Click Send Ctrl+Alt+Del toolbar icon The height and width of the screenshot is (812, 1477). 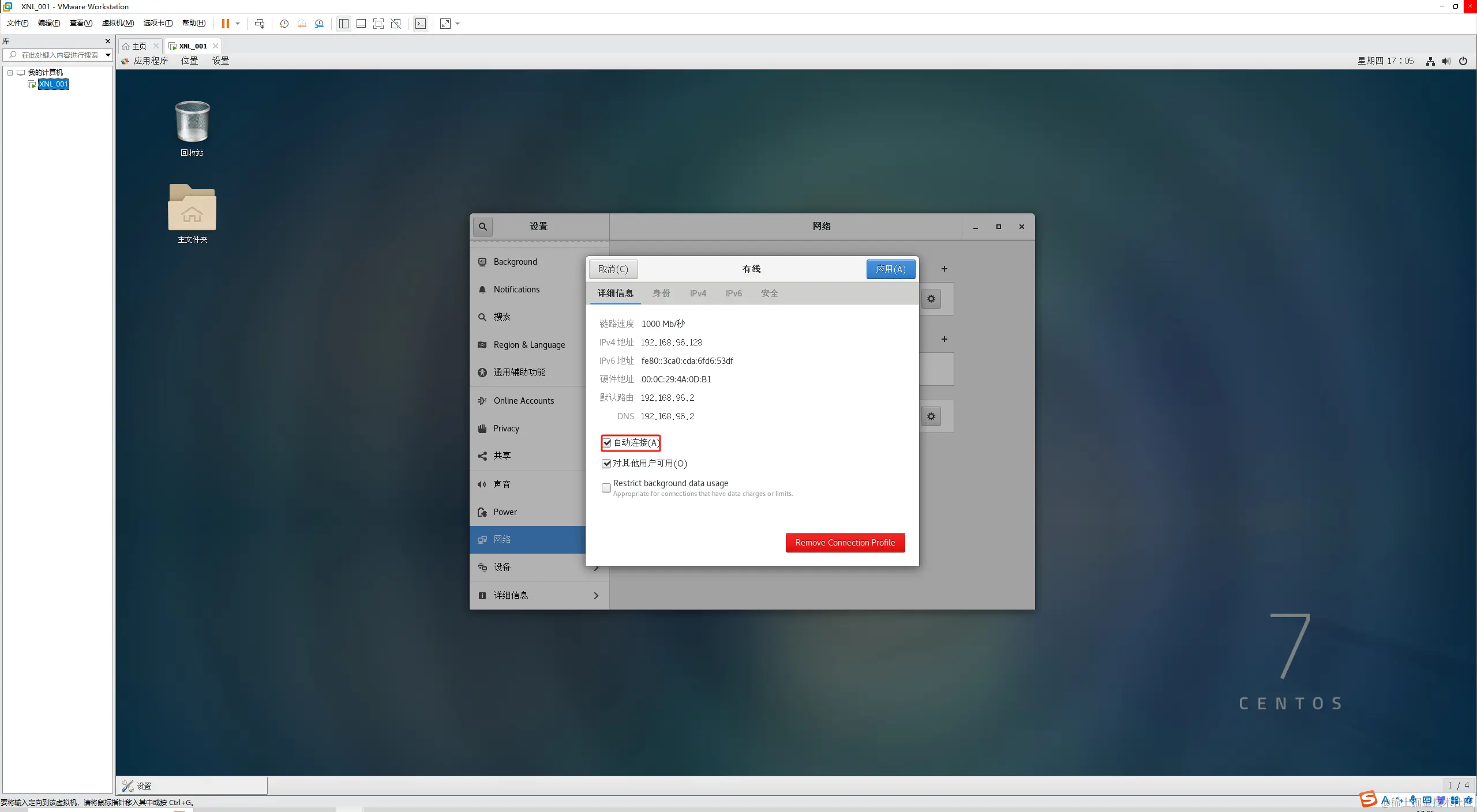260,24
